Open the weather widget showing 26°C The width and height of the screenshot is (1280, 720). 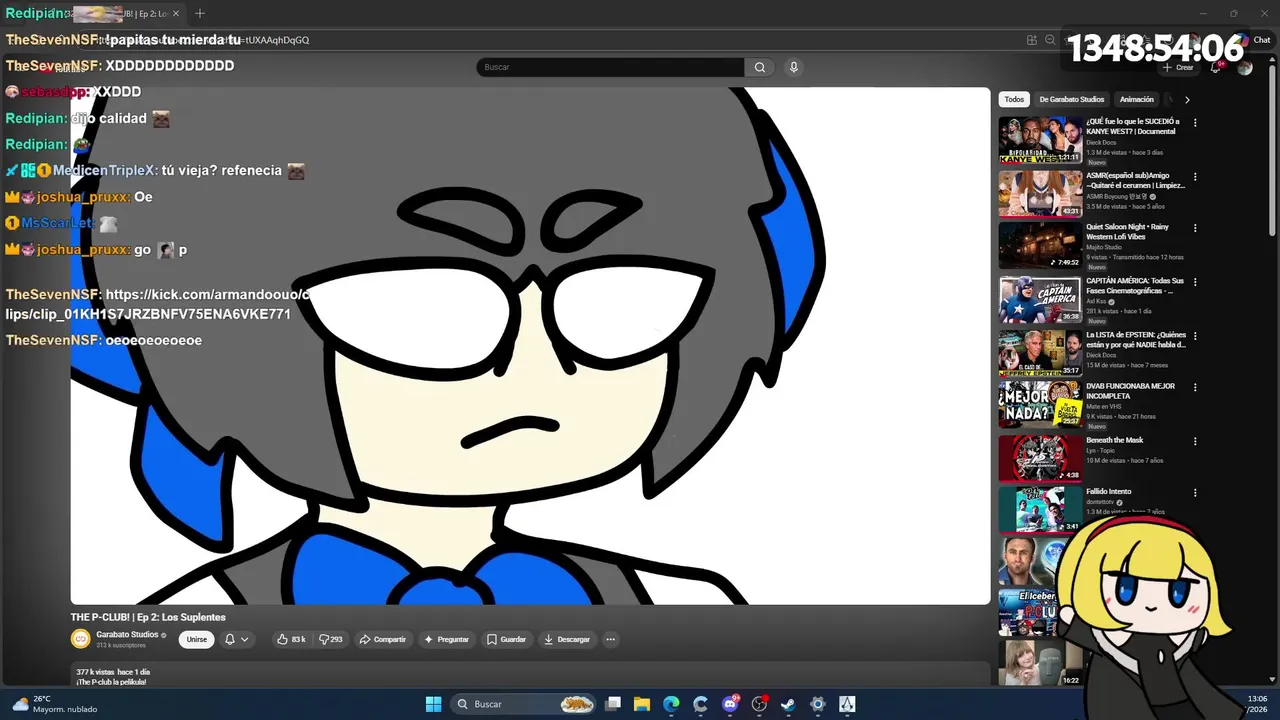(55, 704)
